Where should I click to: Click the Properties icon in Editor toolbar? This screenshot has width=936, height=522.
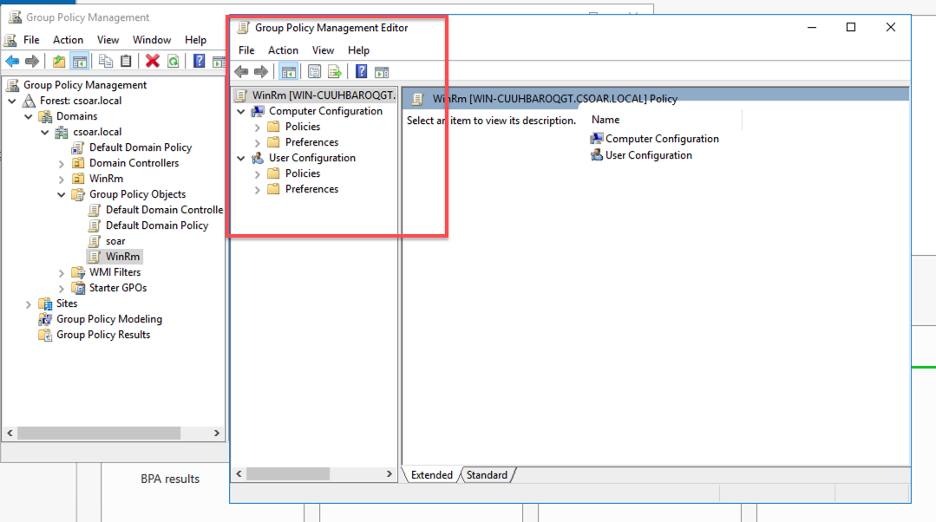314,72
